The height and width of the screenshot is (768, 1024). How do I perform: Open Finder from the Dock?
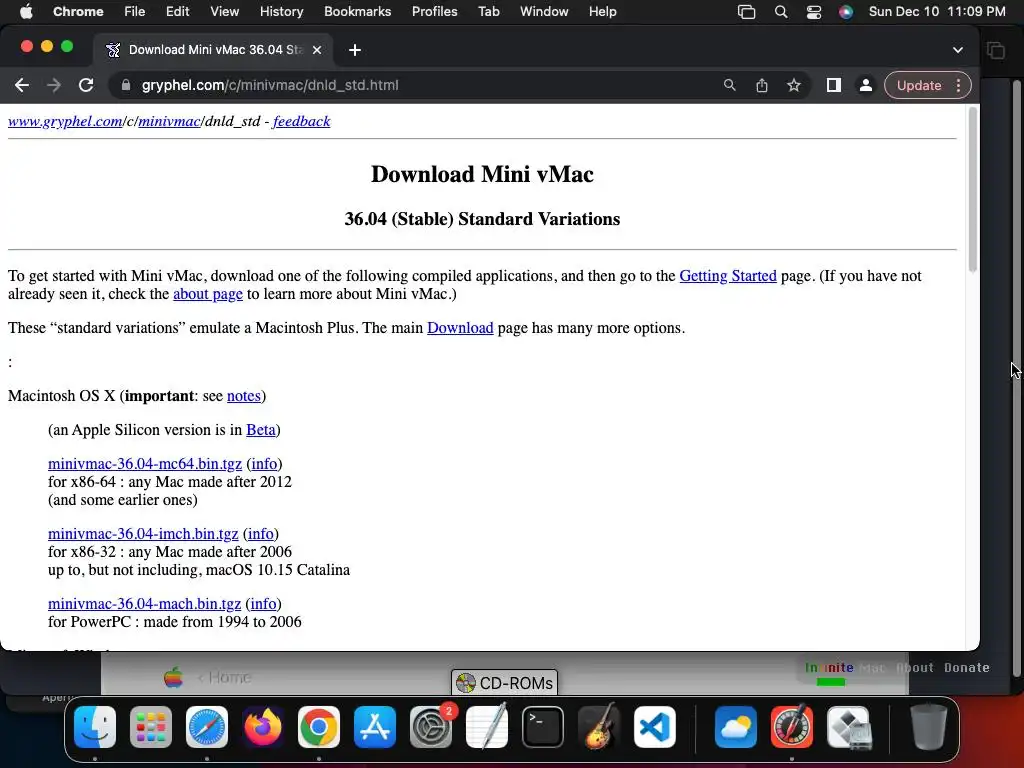click(x=95, y=727)
